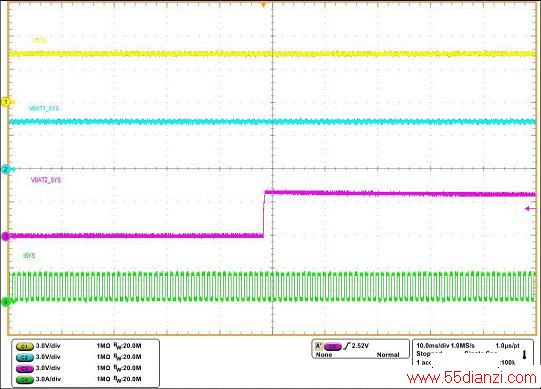Click the green channel 4 ground marker
541x389 pixels.
pyautogui.click(x=6, y=303)
